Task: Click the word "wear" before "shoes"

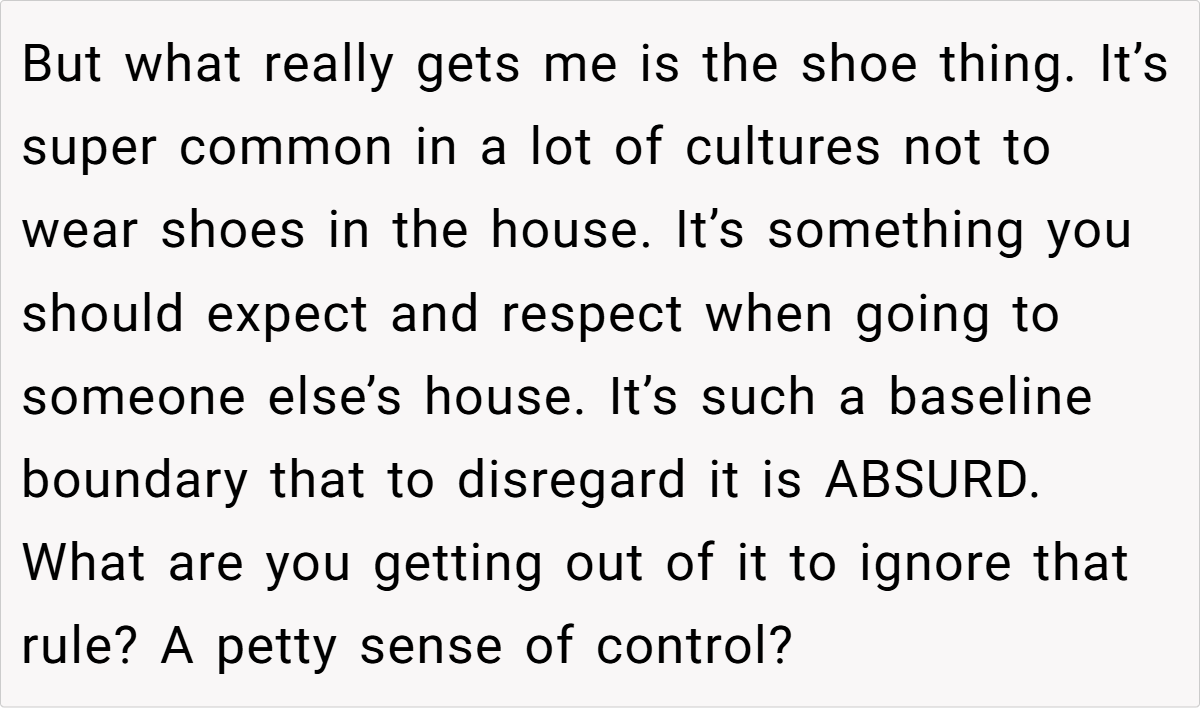Action: click(x=80, y=232)
